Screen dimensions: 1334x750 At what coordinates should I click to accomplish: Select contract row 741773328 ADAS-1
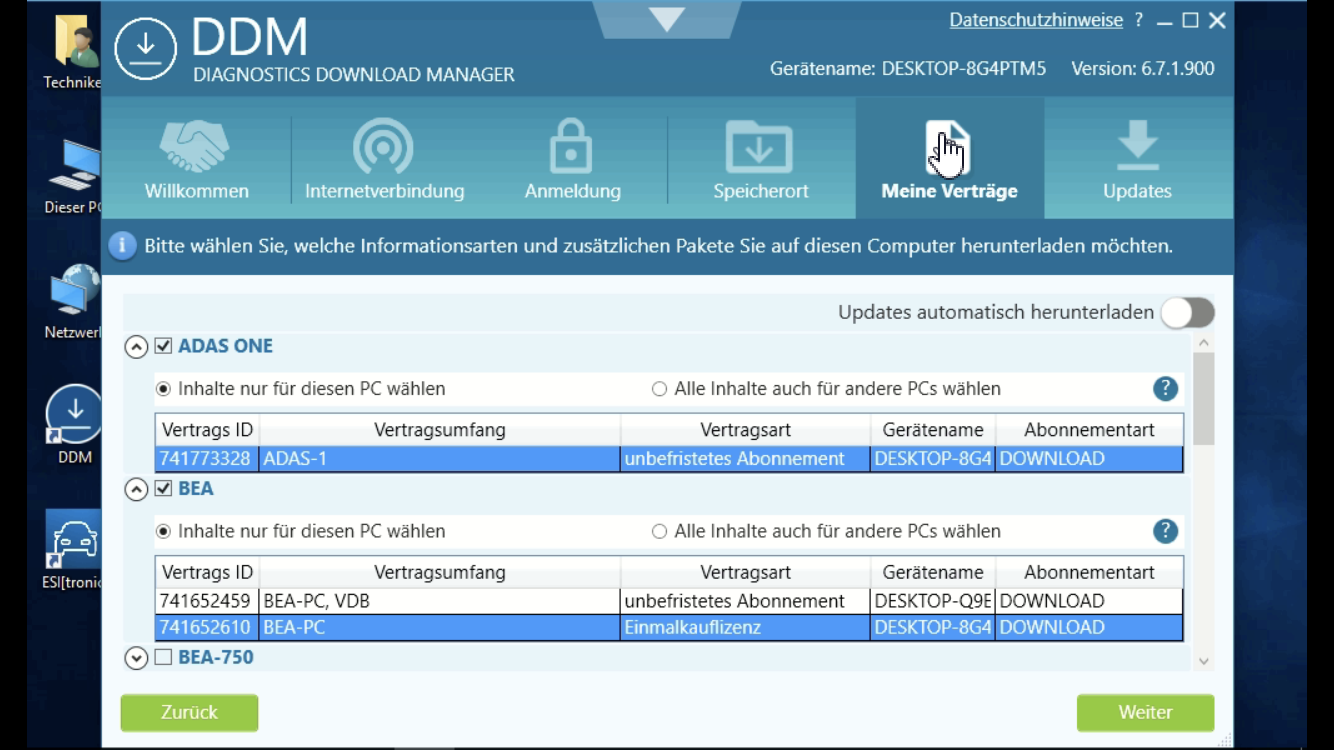[x=669, y=459]
